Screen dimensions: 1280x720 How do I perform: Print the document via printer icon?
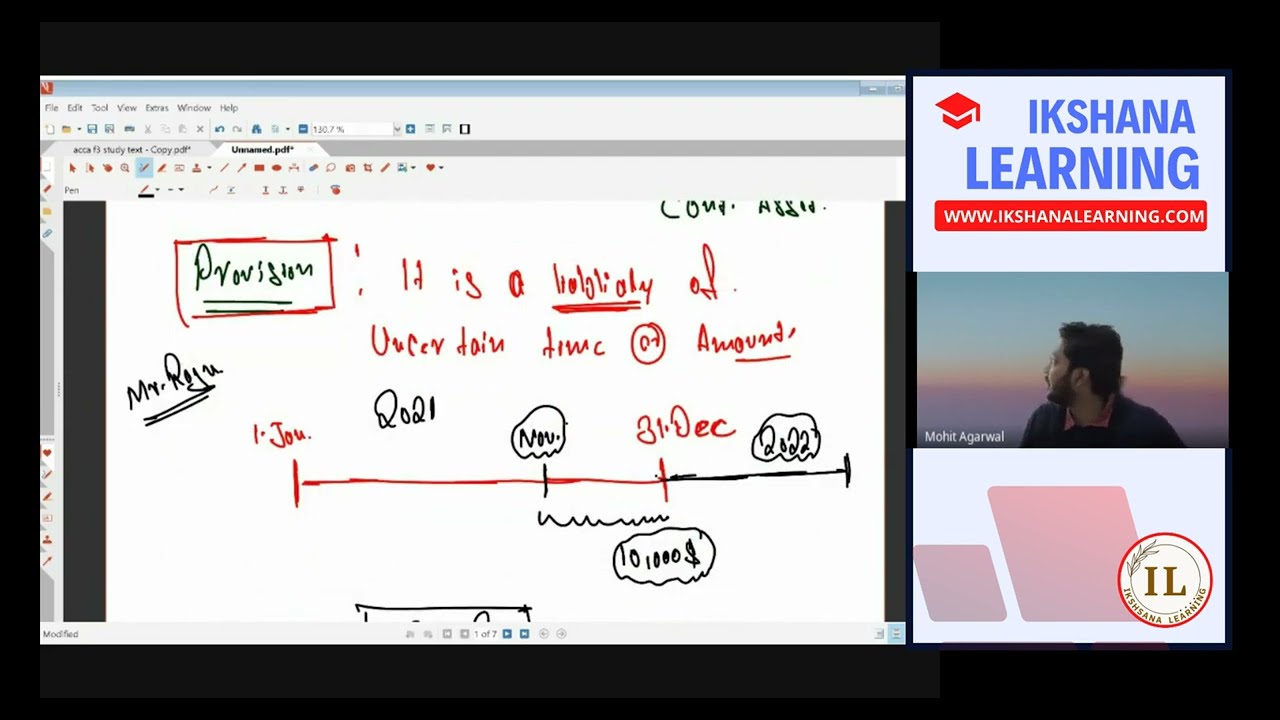pos(129,129)
